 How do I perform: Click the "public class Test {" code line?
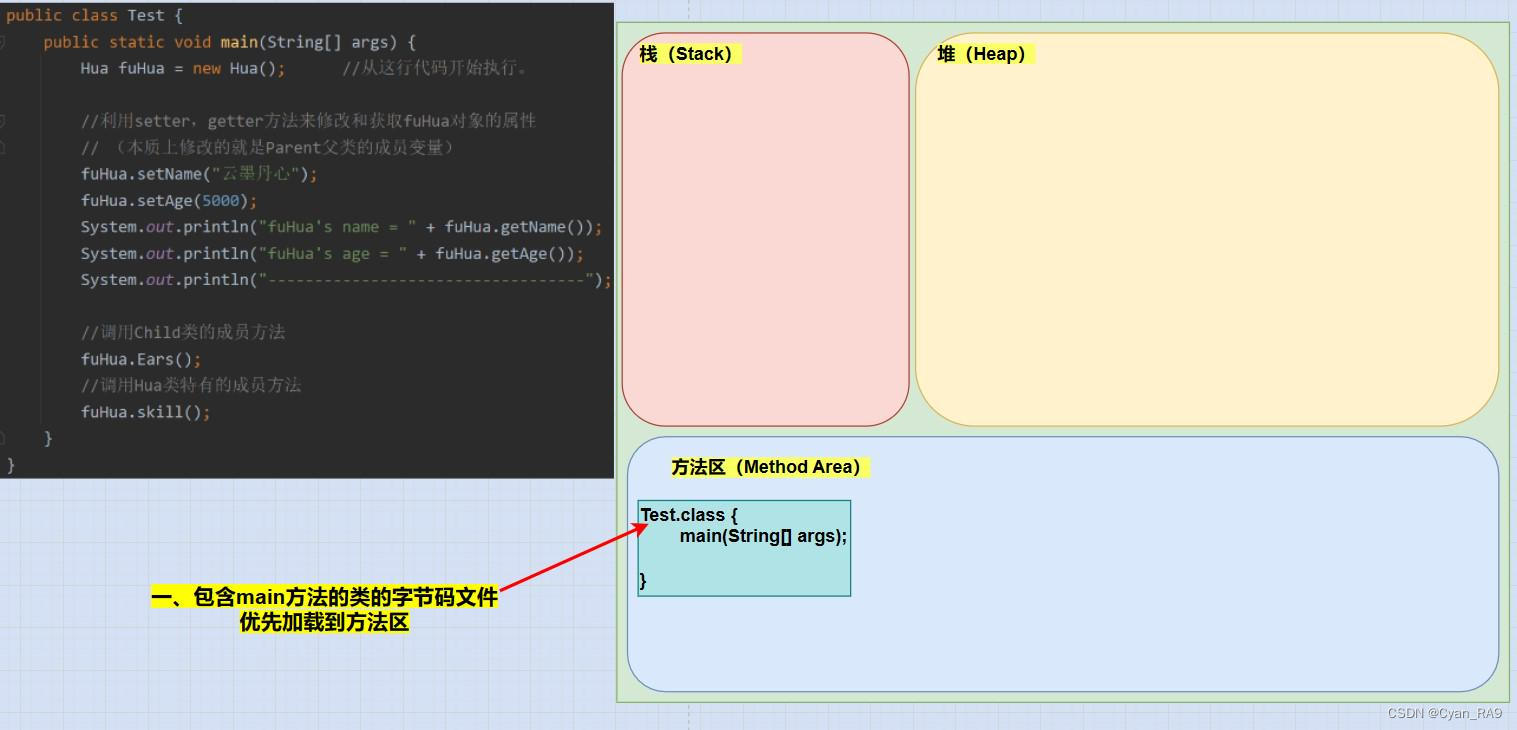[94, 16]
